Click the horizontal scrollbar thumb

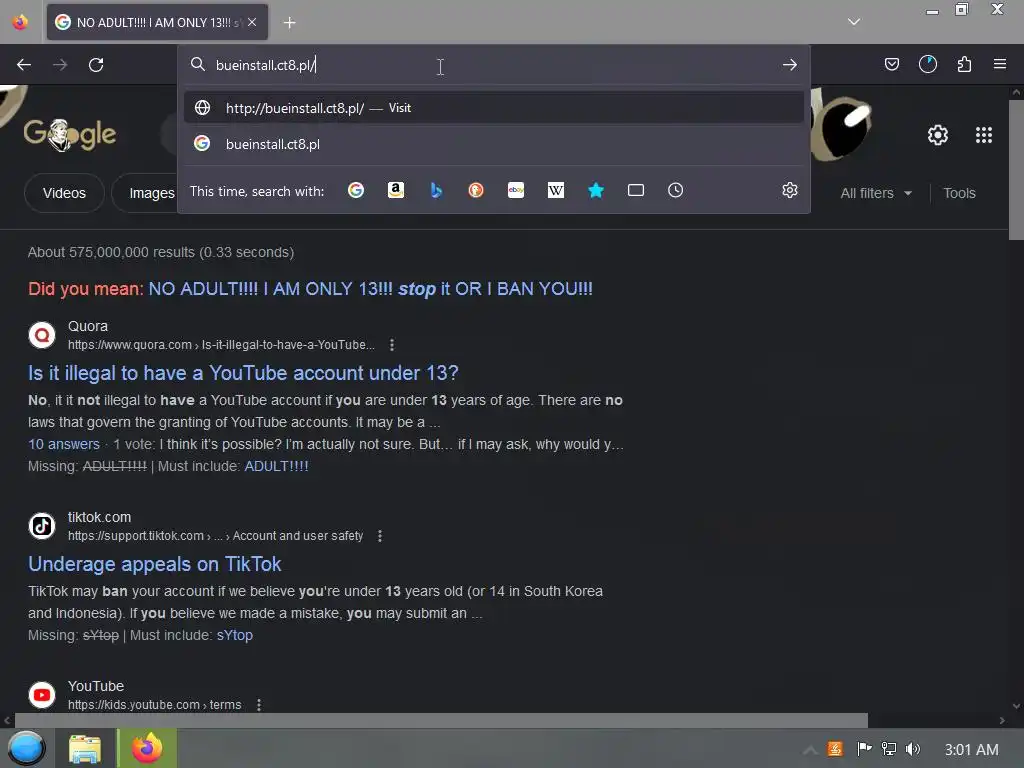(441, 720)
